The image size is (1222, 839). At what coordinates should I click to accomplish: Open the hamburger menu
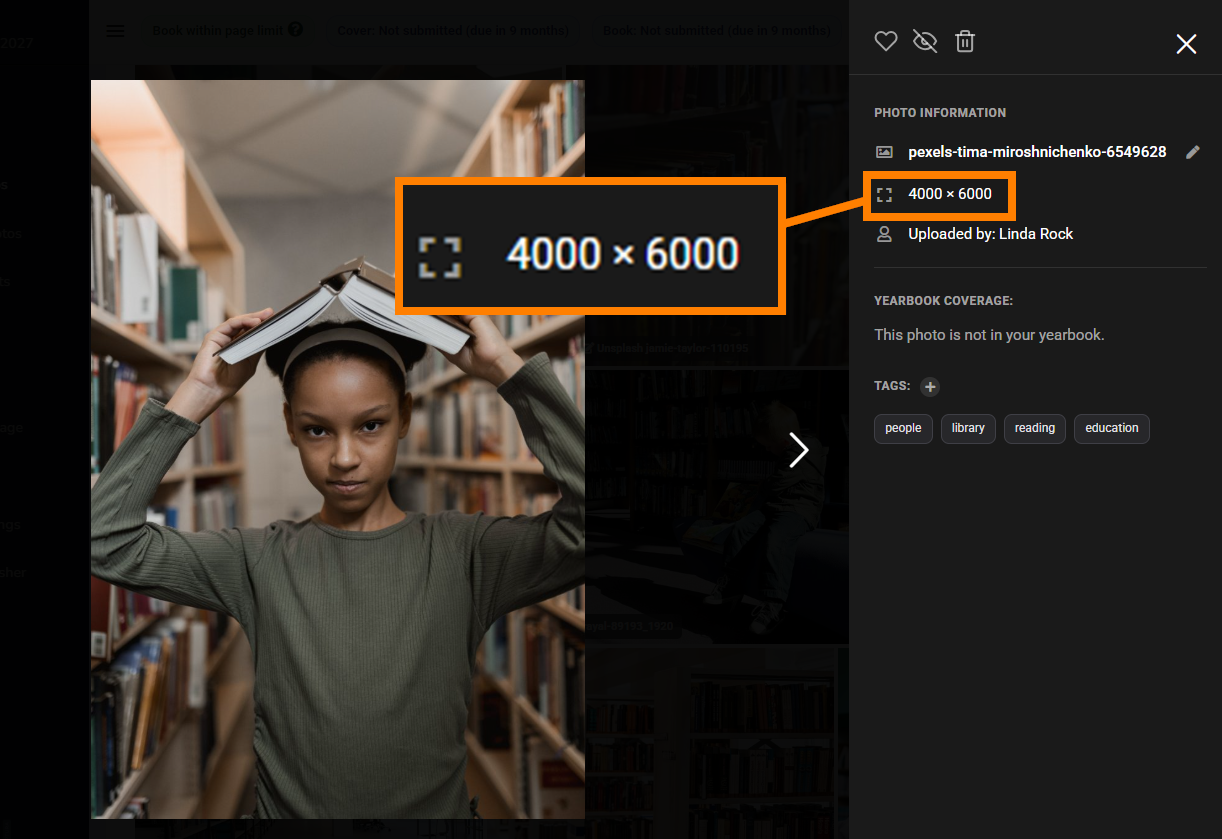(115, 31)
